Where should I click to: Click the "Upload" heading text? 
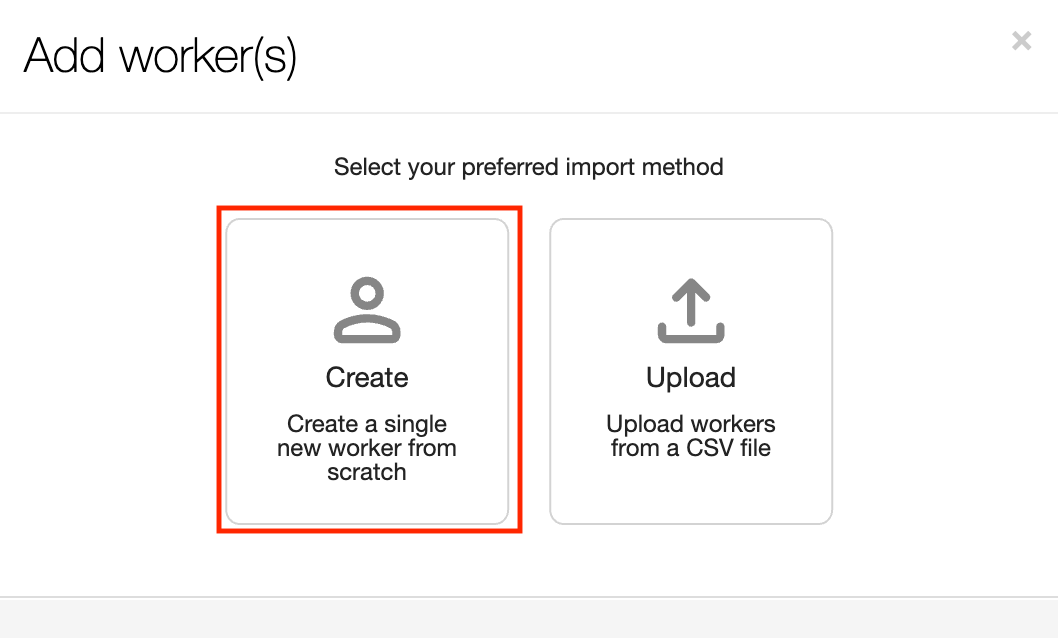[x=691, y=378]
